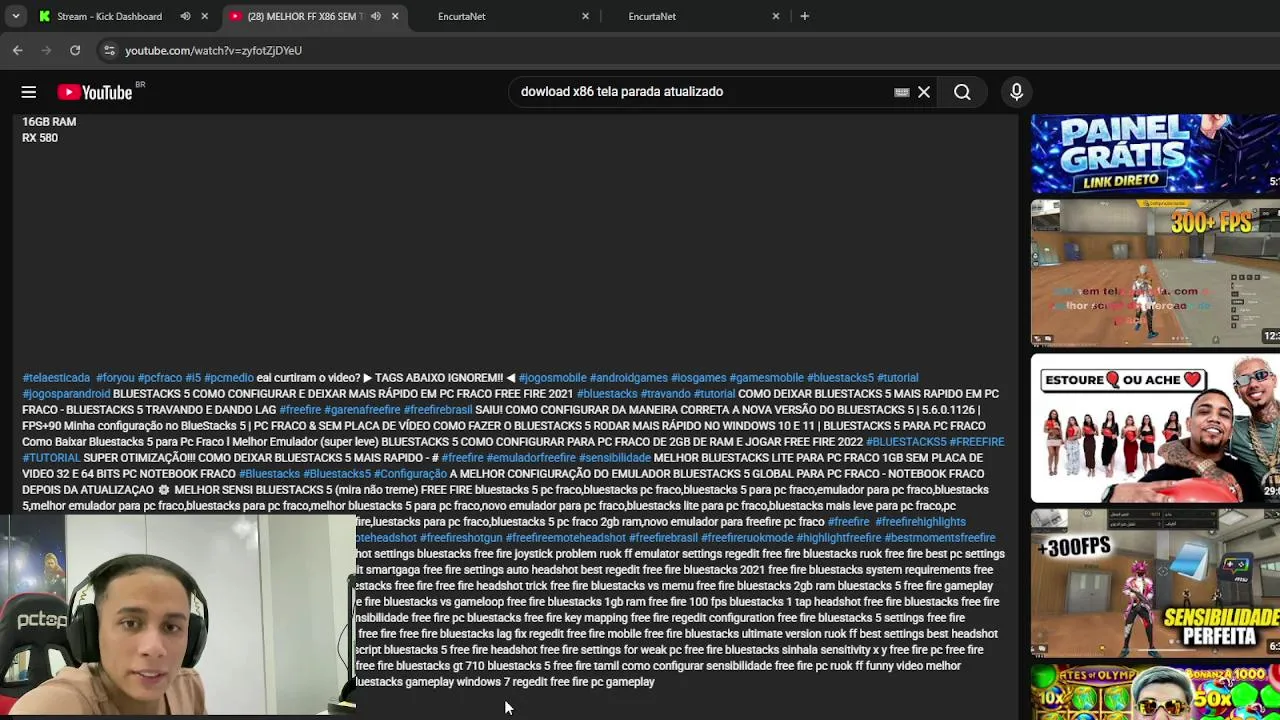Open #sensibilidade hashtag link
This screenshot has height=720, width=1280.
point(615,458)
